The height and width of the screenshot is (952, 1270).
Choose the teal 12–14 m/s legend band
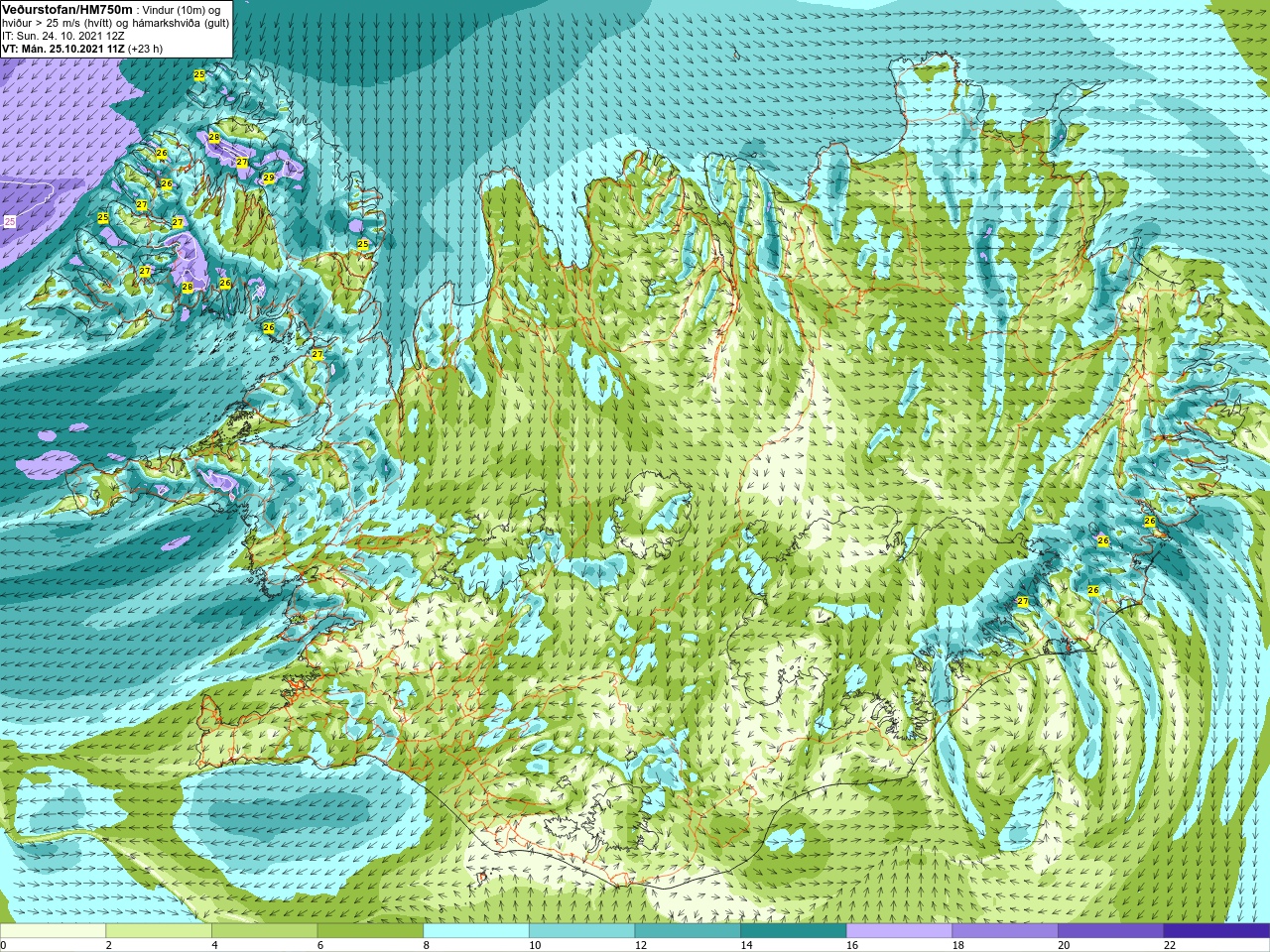688,931
